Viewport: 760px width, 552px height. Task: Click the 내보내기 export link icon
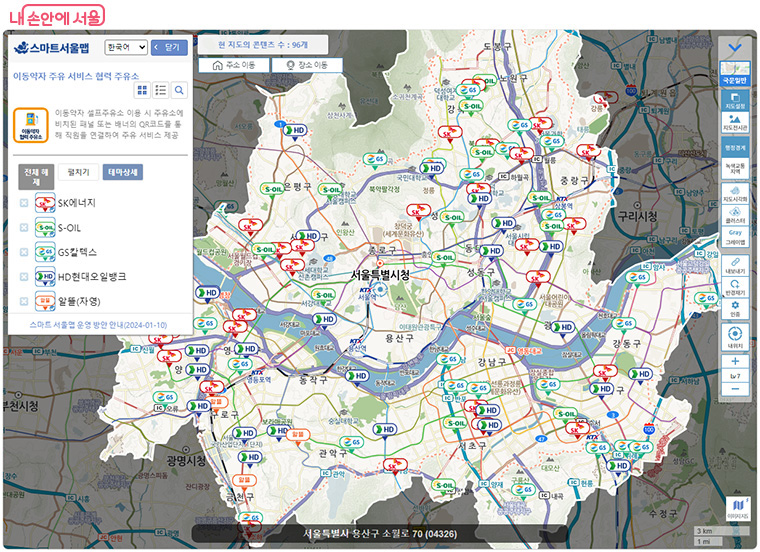pos(735,266)
